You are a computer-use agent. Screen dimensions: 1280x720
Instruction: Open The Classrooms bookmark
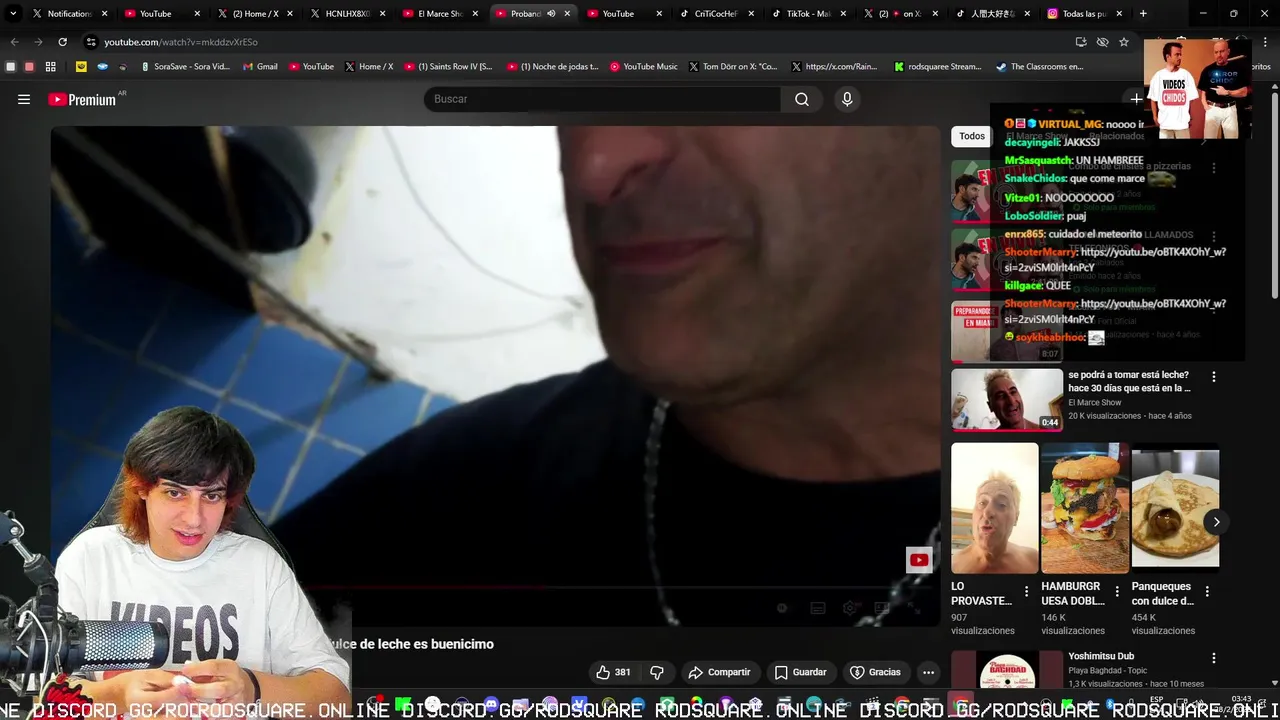(1040, 67)
